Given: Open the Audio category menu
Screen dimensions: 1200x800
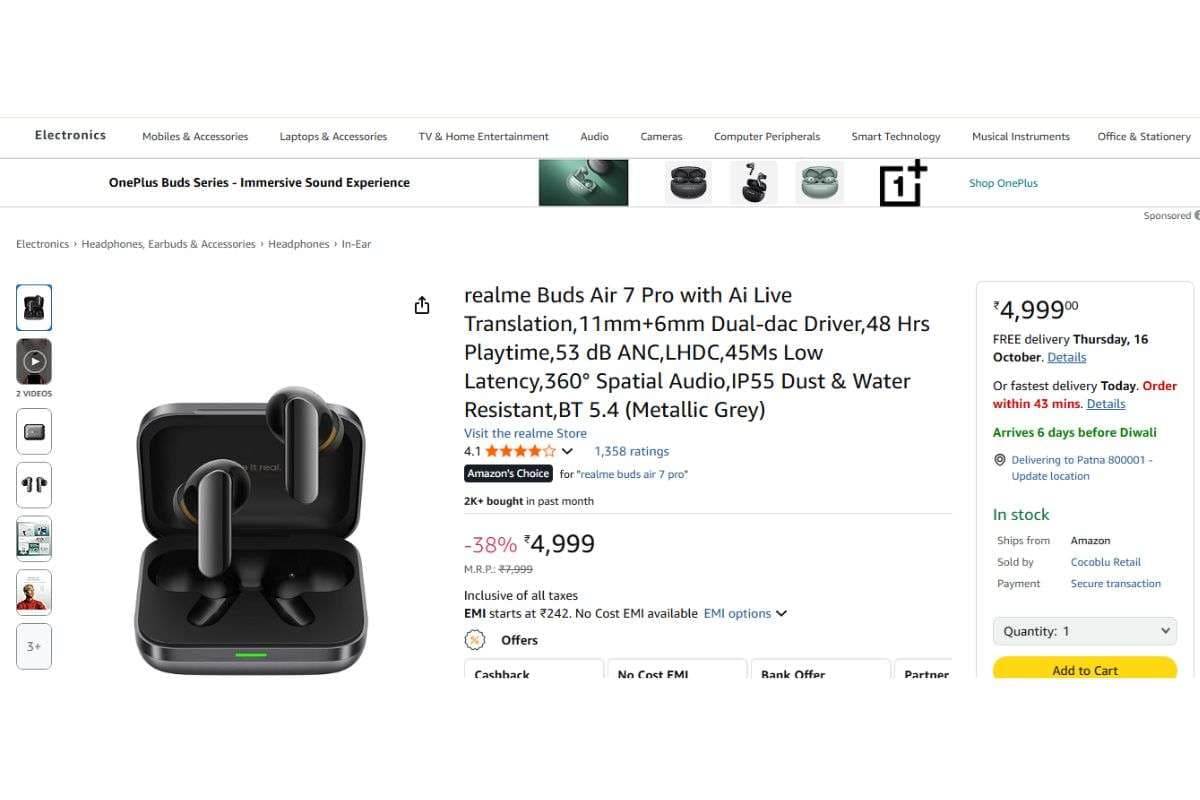Looking at the screenshot, I should 594,137.
